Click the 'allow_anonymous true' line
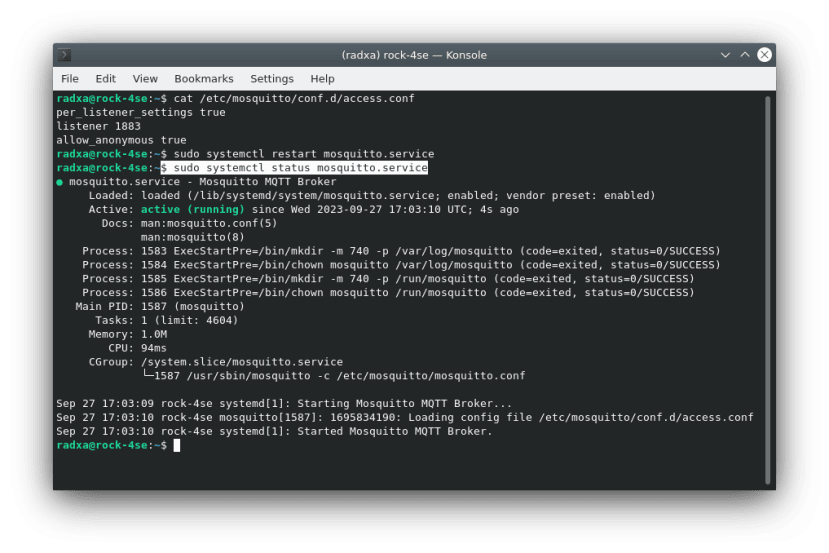829x553 pixels. click(122, 140)
